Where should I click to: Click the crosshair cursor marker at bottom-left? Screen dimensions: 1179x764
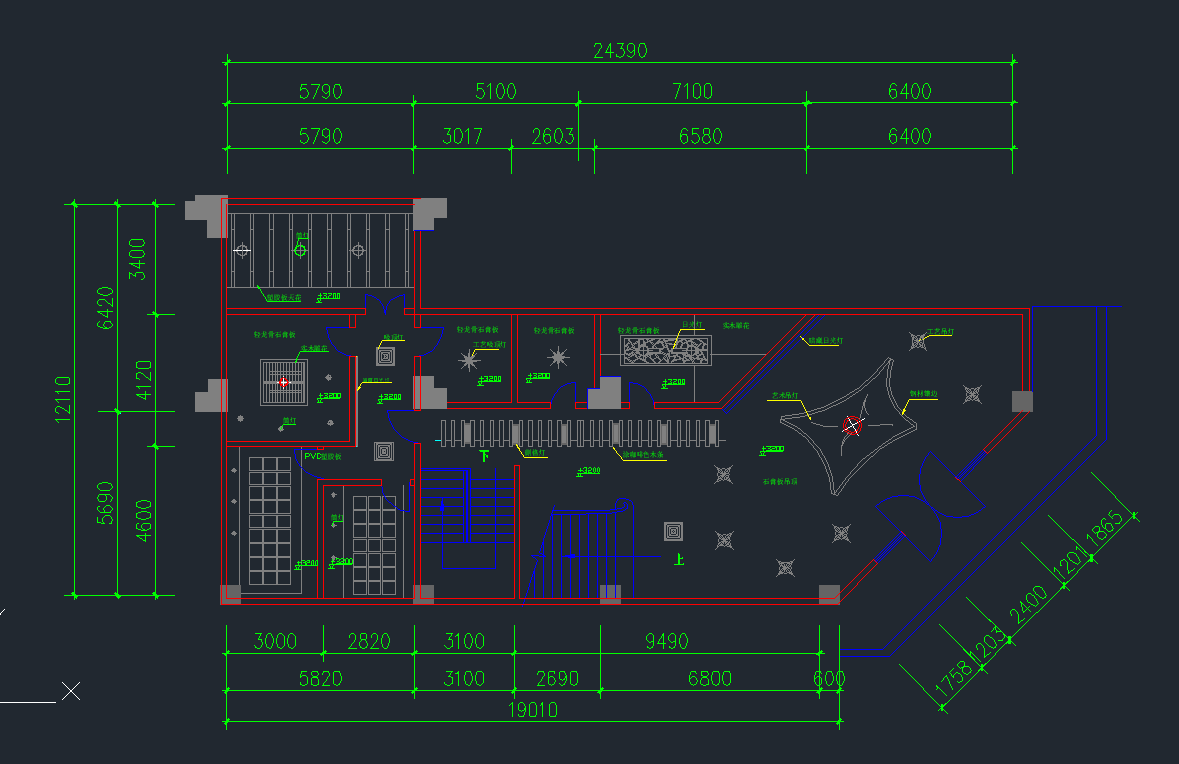coord(70,691)
